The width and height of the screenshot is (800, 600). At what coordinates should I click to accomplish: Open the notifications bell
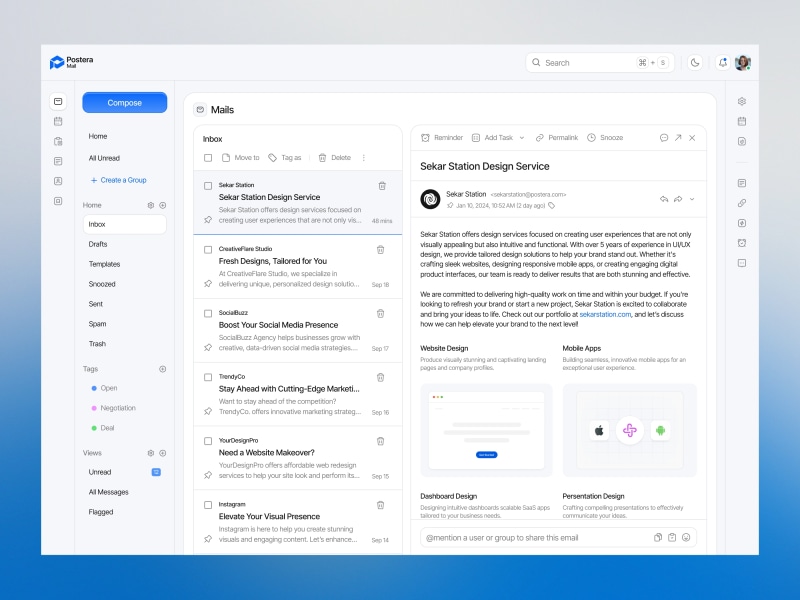tap(722, 63)
